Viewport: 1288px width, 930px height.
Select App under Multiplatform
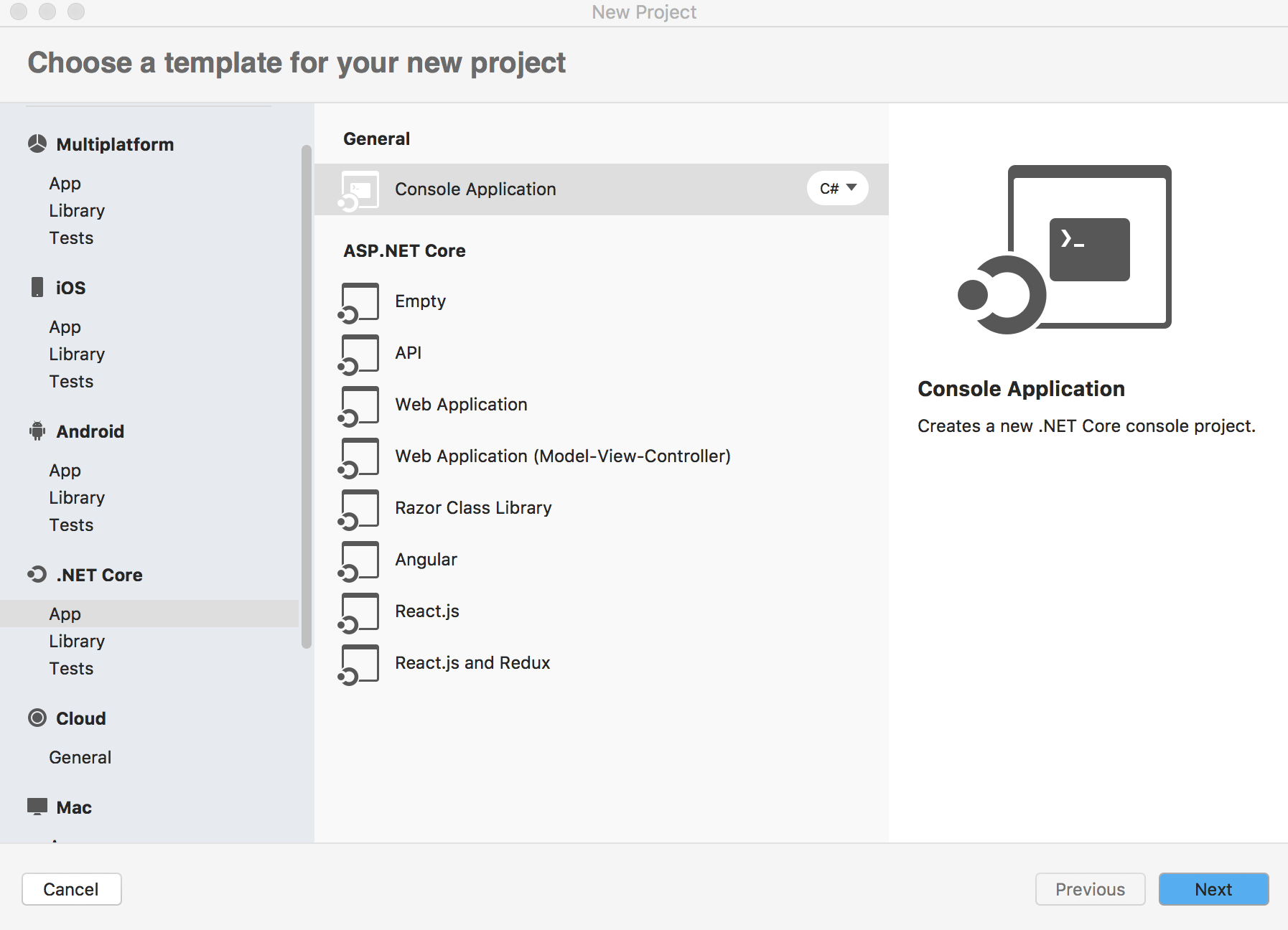click(65, 183)
